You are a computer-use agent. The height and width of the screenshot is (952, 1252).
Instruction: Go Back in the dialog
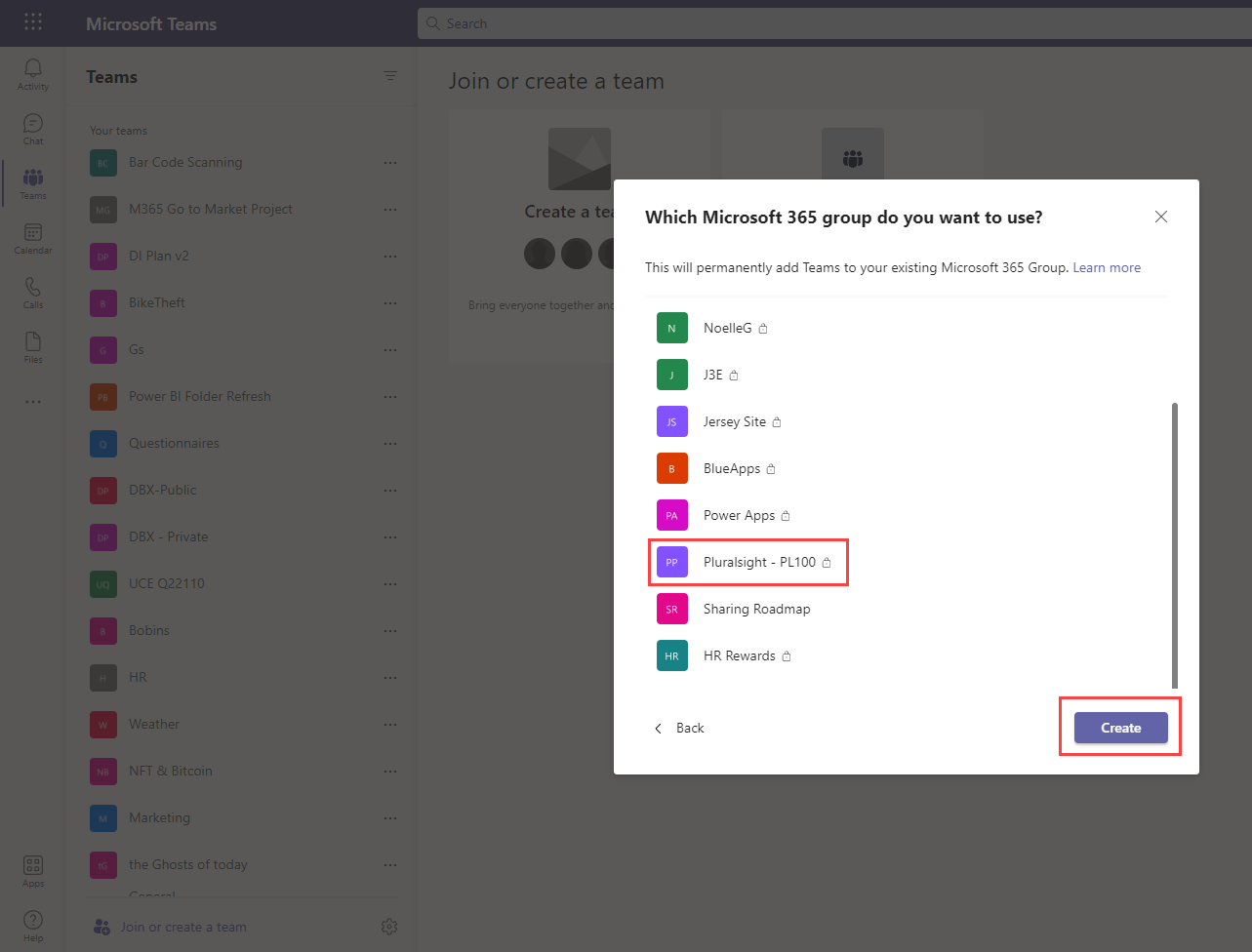[x=679, y=729]
